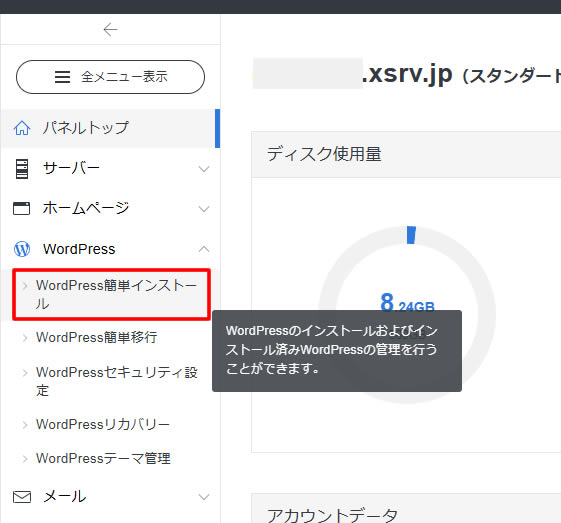
Task: Expand the メール chevron
Action: click(x=204, y=497)
